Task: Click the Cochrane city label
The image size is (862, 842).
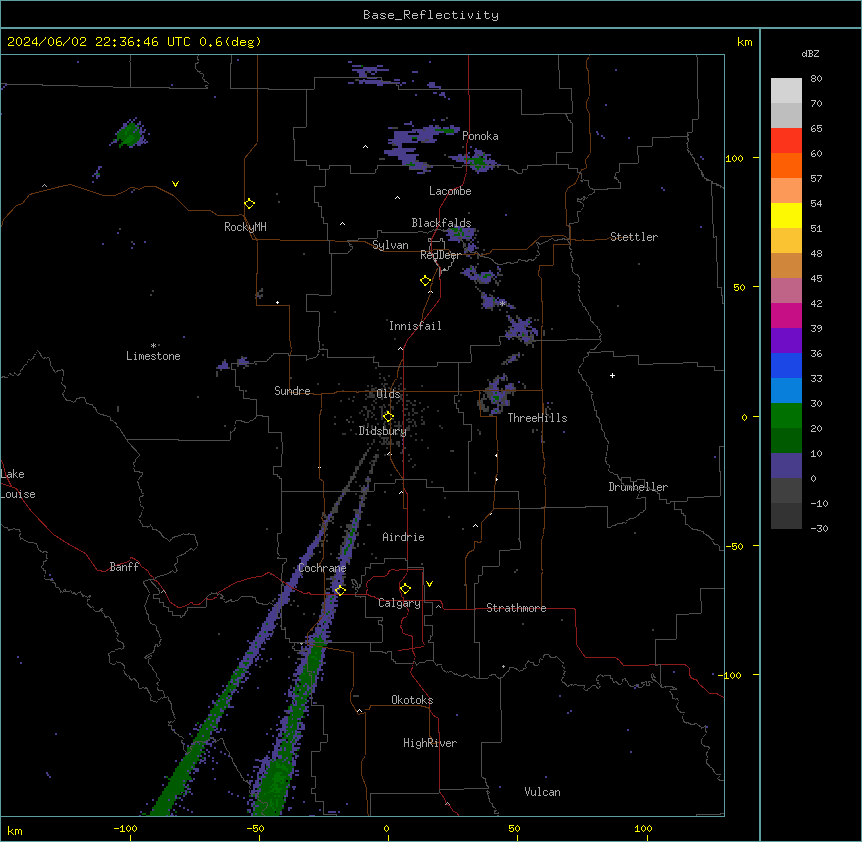Action: click(x=322, y=568)
